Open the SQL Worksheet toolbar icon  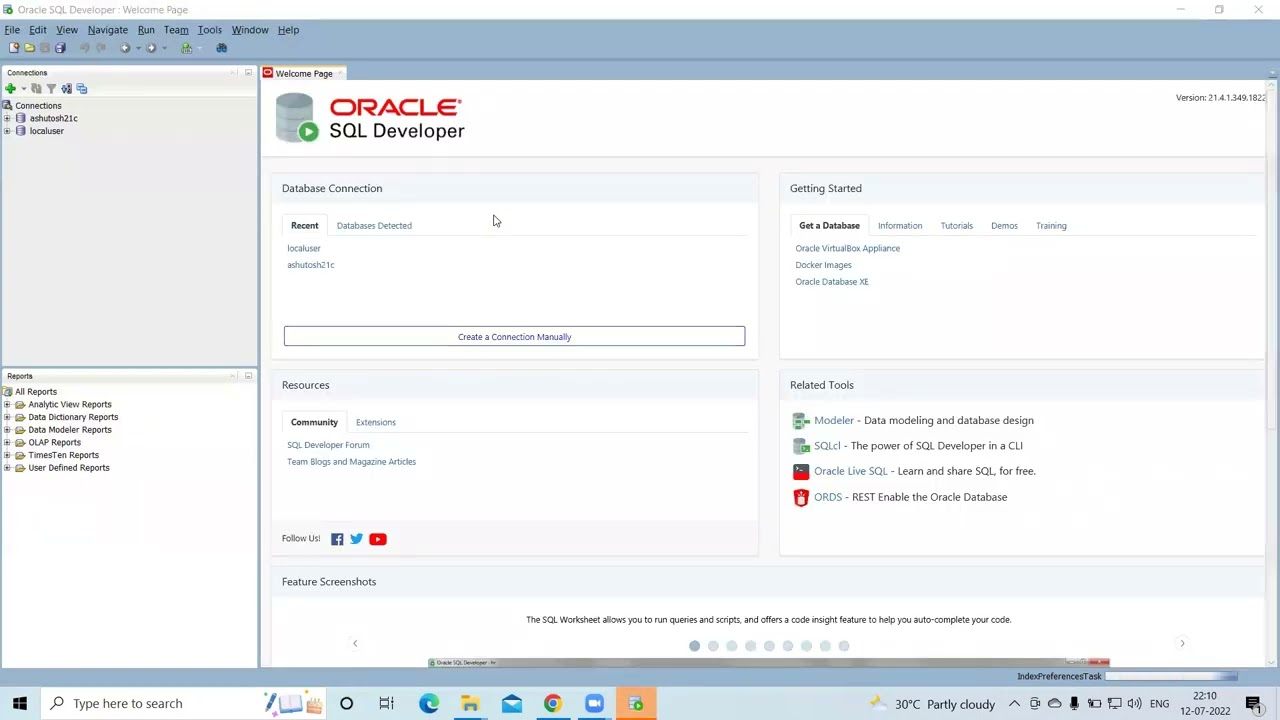click(x=186, y=48)
